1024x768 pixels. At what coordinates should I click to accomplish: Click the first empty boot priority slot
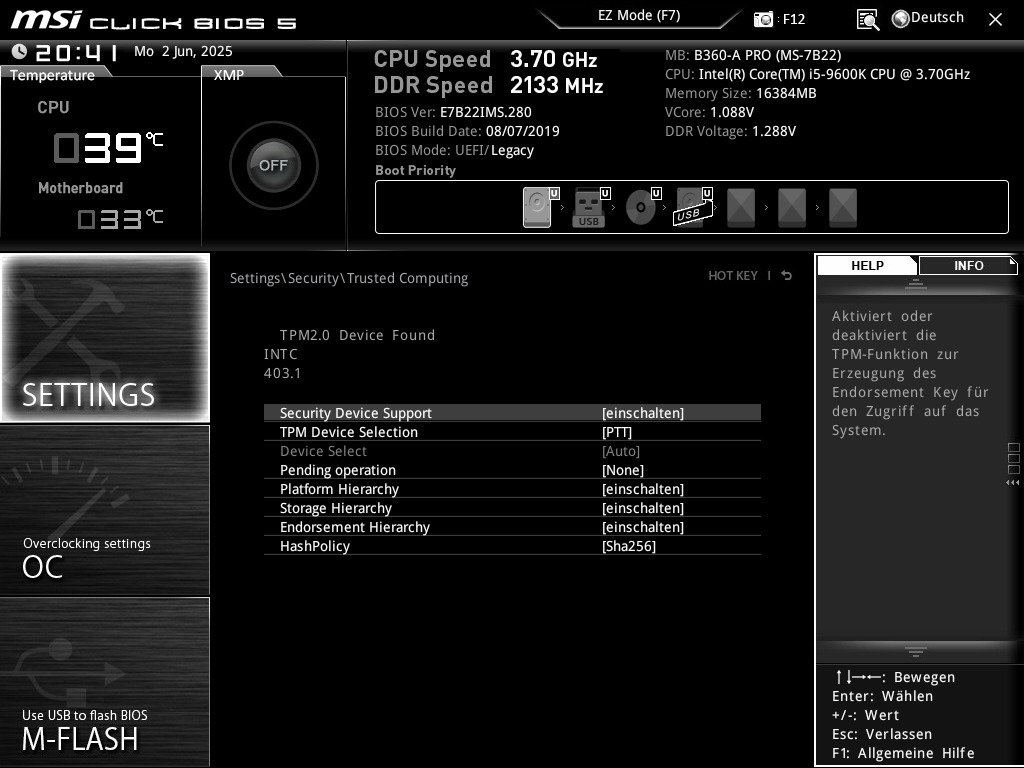(741, 208)
